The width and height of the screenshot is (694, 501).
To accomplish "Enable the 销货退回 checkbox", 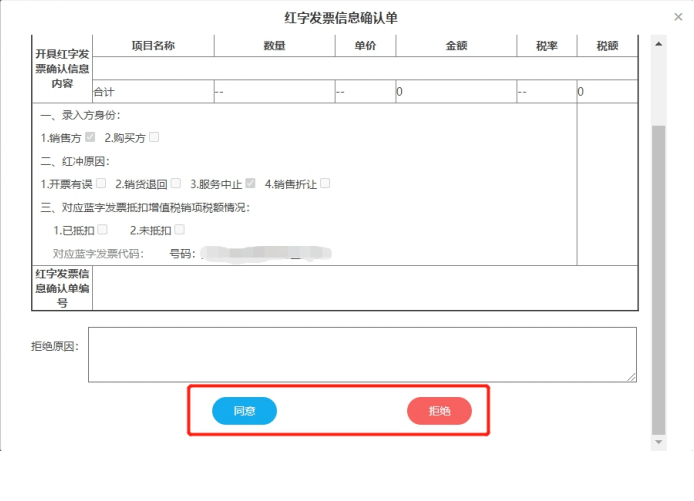I will click(176, 183).
